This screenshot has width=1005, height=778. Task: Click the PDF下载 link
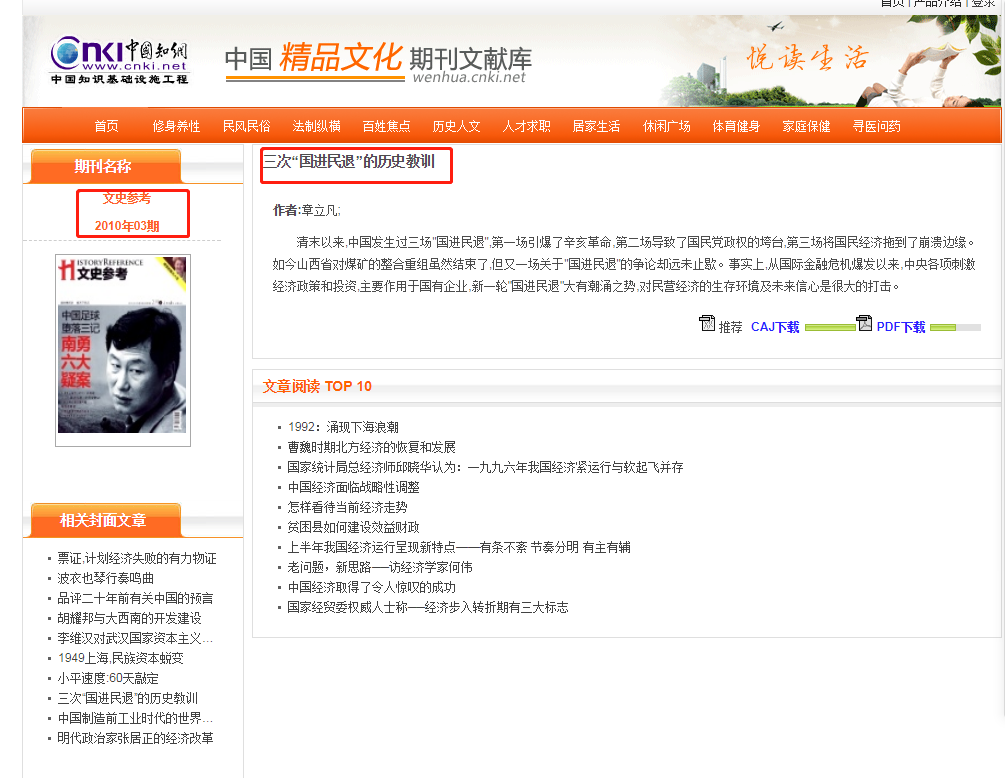point(901,327)
